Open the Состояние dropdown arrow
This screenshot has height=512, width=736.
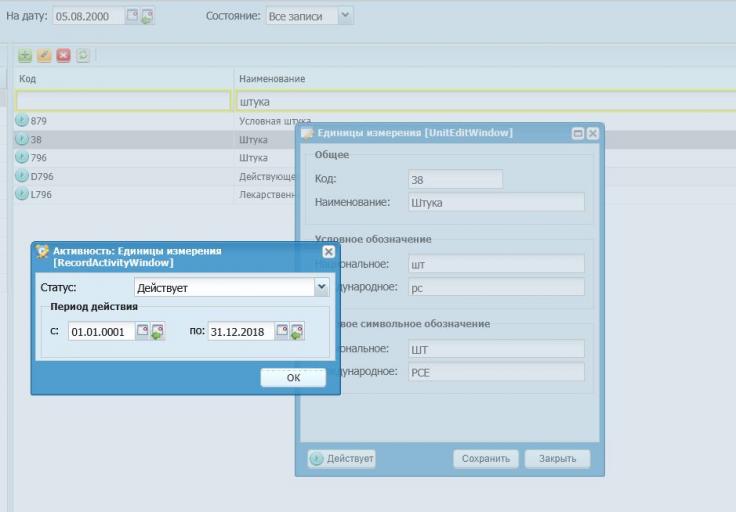point(345,15)
